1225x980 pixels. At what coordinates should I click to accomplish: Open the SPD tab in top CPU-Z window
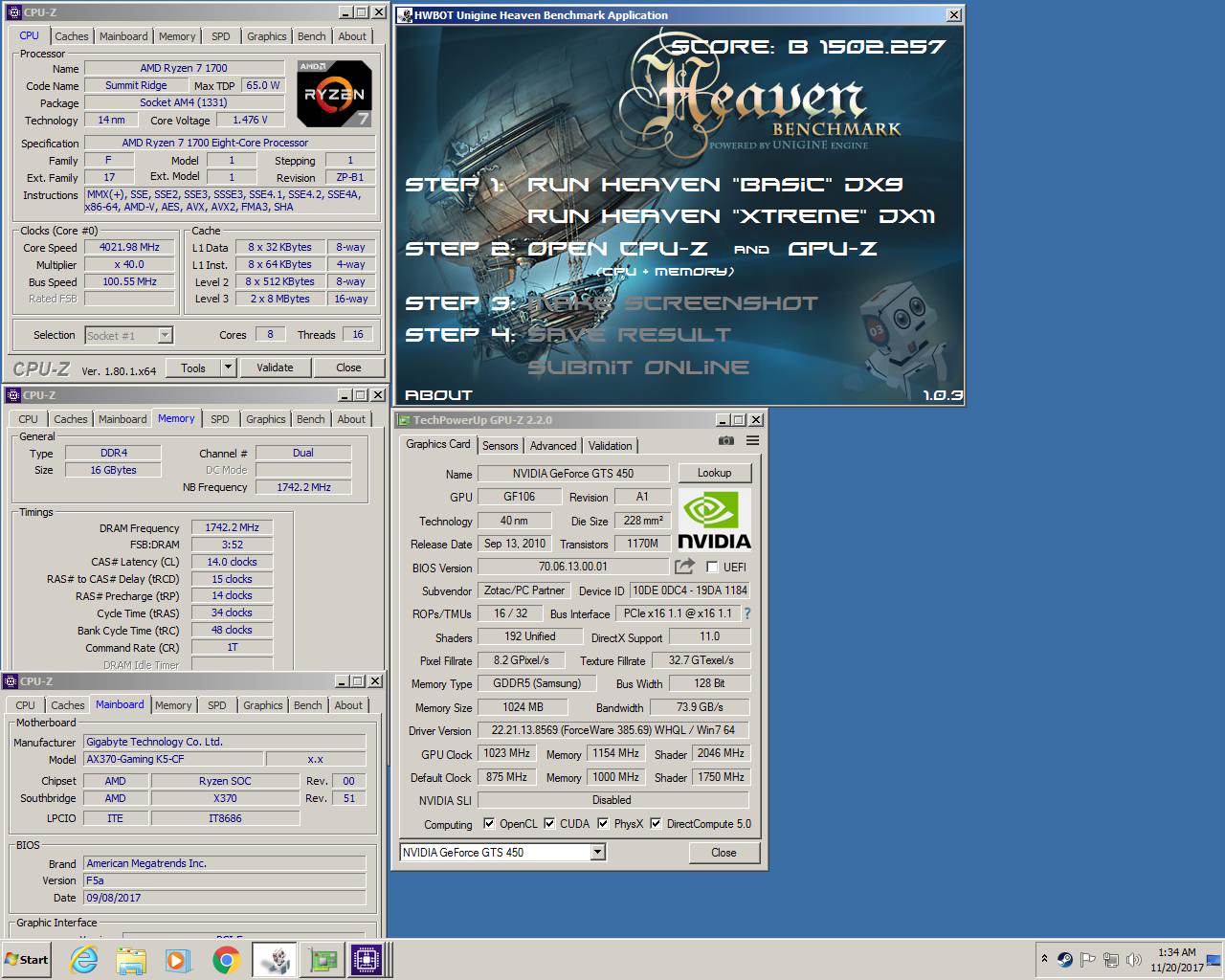click(x=221, y=36)
